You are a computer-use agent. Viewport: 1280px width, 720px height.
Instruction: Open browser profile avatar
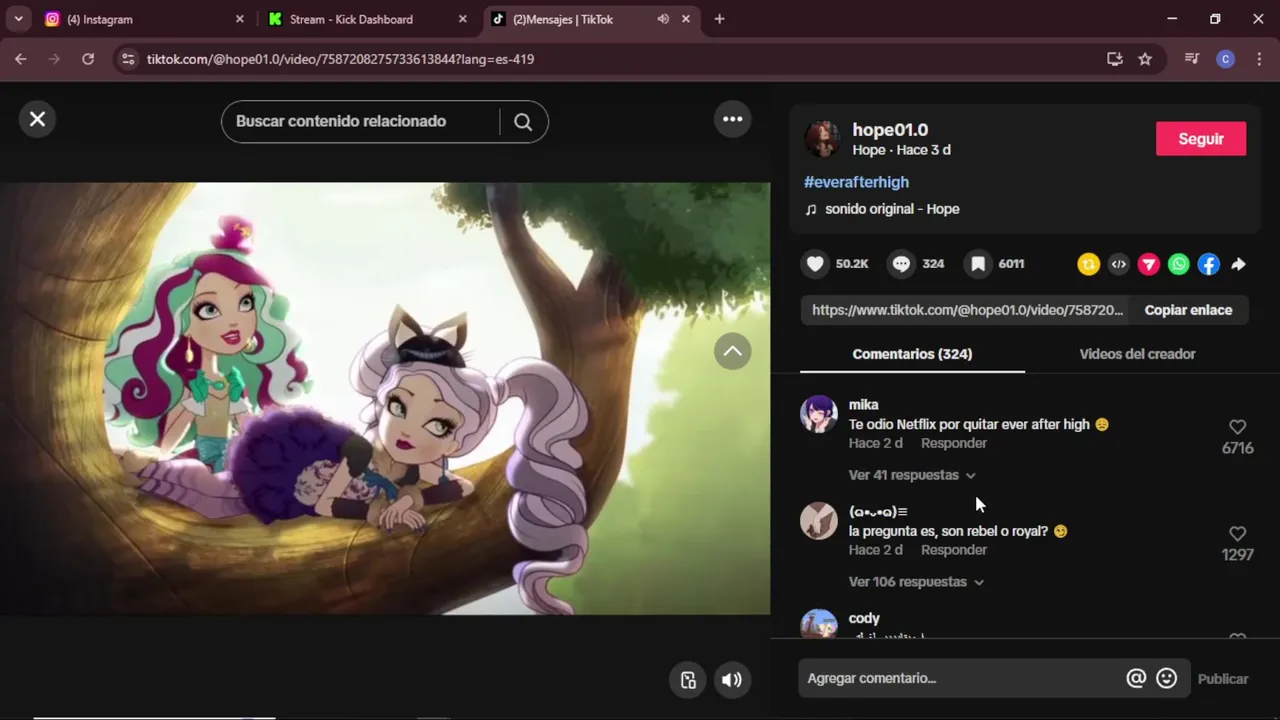(x=1225, y=59)
